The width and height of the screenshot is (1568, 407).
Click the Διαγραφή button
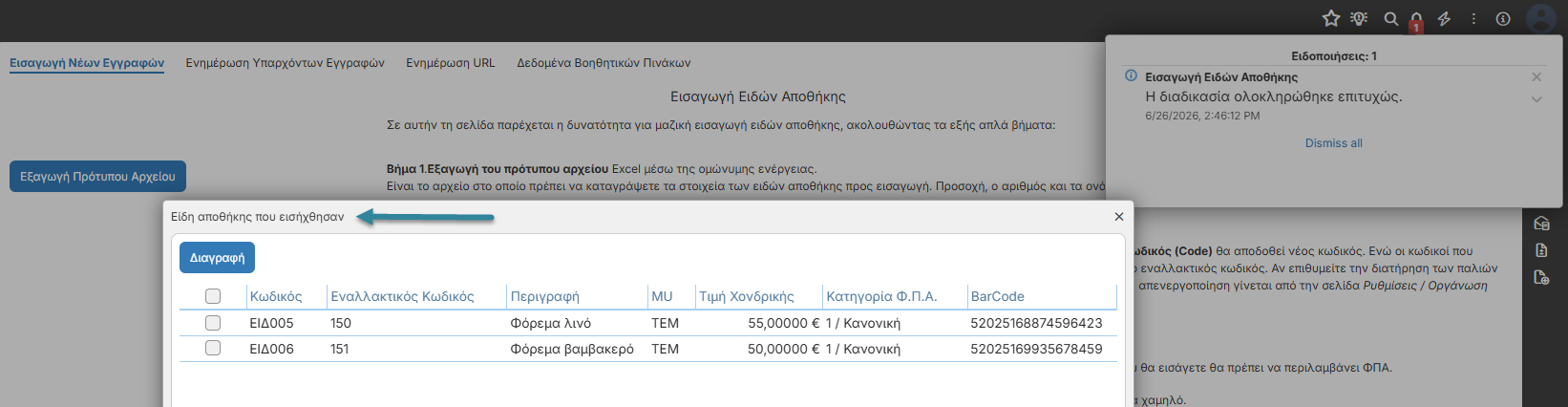(217, 258)
